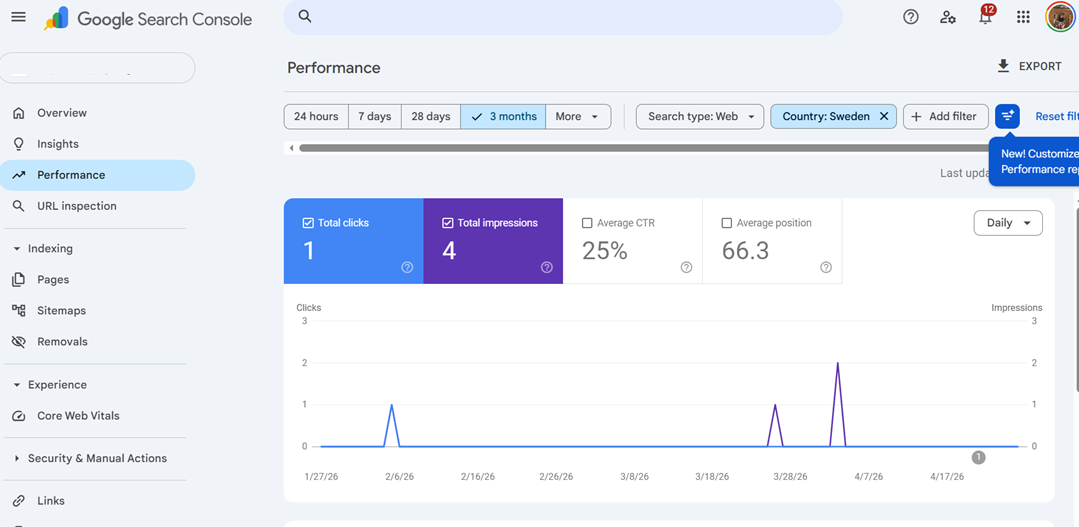Select the 28 days range
This screenshot has width=1079, height=527.
point(431,116)
